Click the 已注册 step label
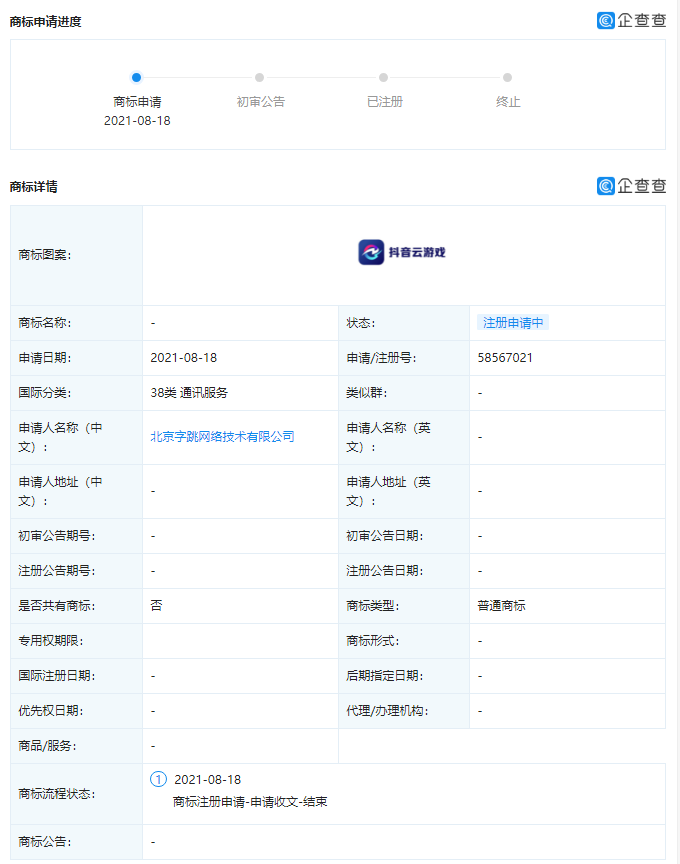 click(384, 102)
